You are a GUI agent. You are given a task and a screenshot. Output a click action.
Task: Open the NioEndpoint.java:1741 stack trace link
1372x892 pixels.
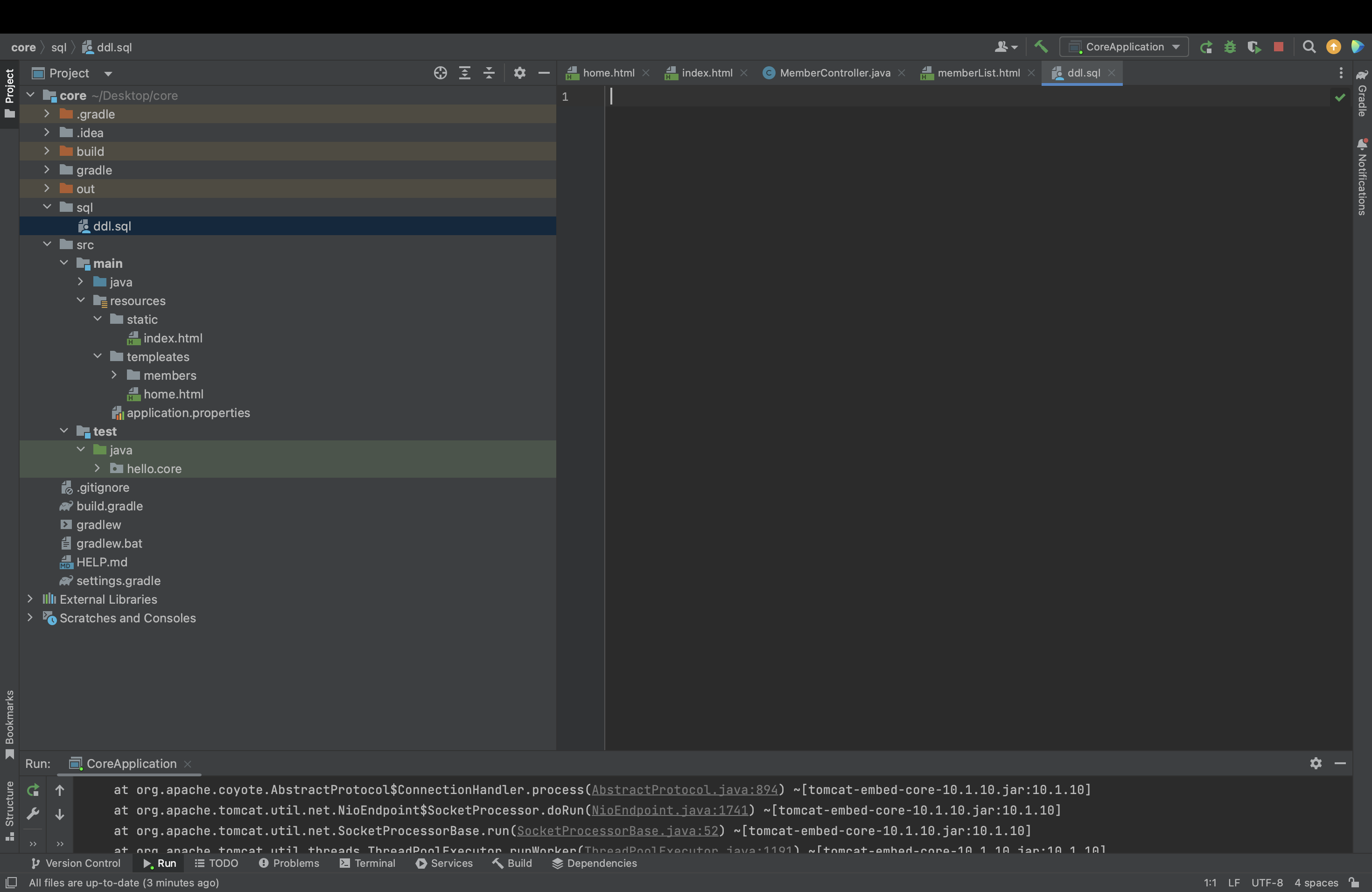670,810
